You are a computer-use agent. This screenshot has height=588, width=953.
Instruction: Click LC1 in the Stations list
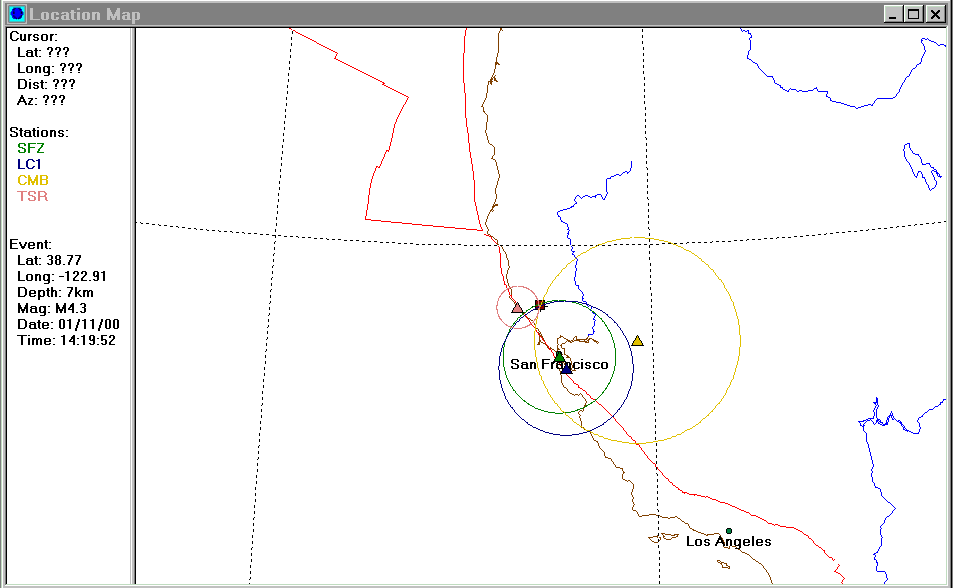[x=29, y=164]
